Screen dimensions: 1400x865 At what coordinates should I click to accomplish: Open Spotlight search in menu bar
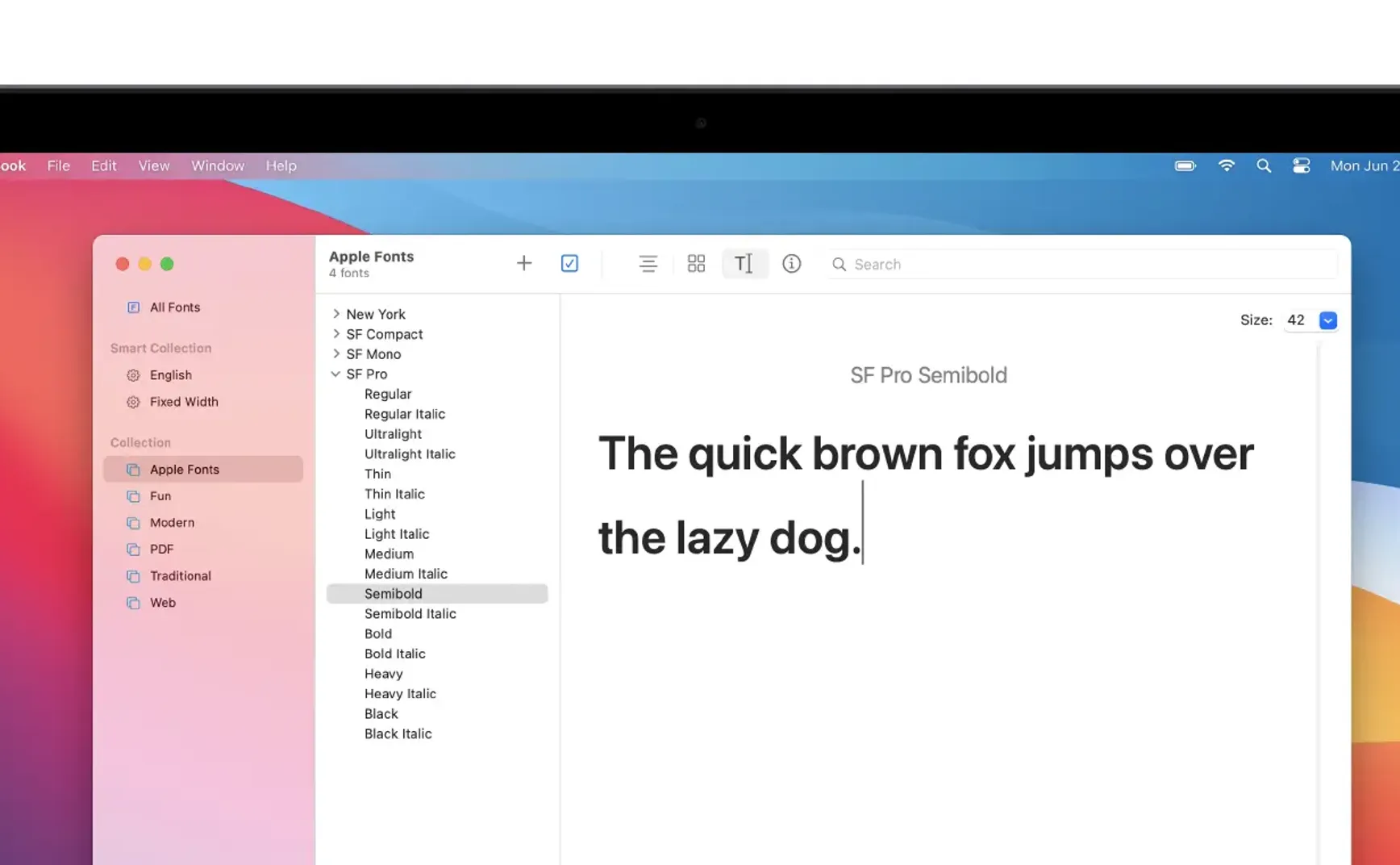pyautogui.click(x=1264, y=165)
